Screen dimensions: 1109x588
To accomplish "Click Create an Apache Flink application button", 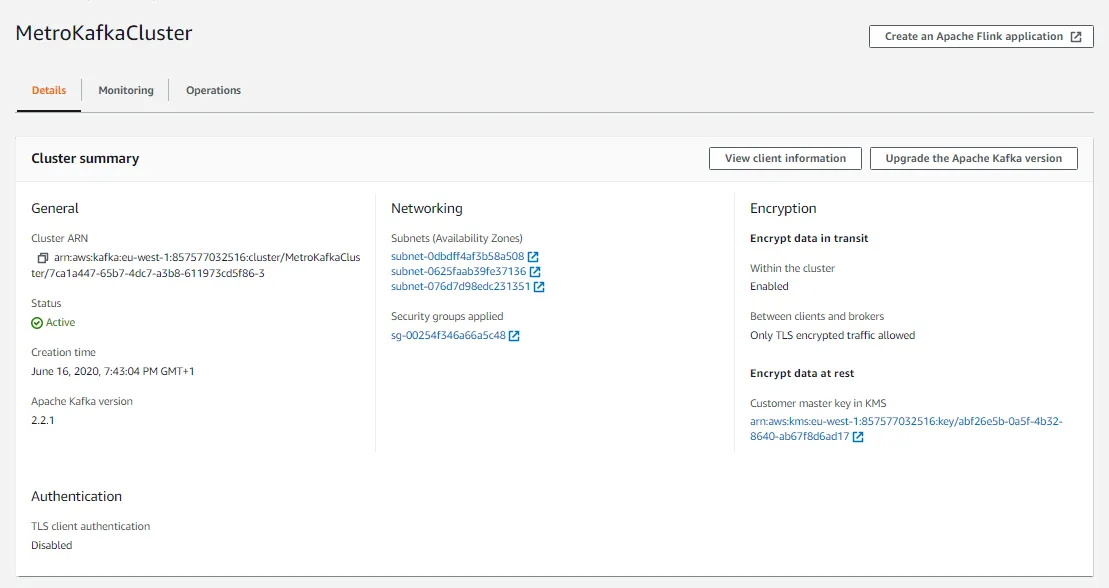I will pos(981,37).
